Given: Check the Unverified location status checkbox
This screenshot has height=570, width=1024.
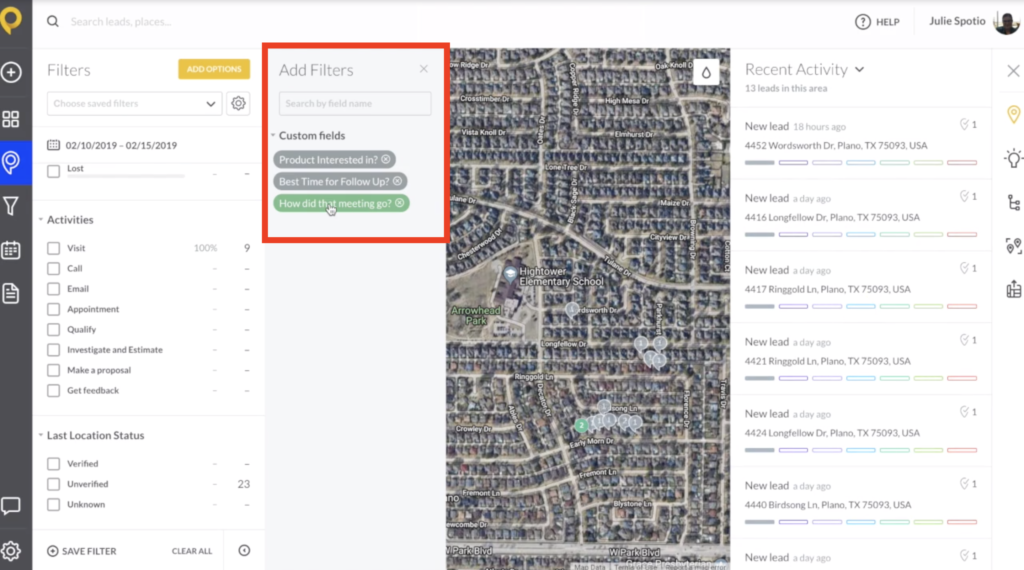Looking at the screenshot, I should click(54, 484).
